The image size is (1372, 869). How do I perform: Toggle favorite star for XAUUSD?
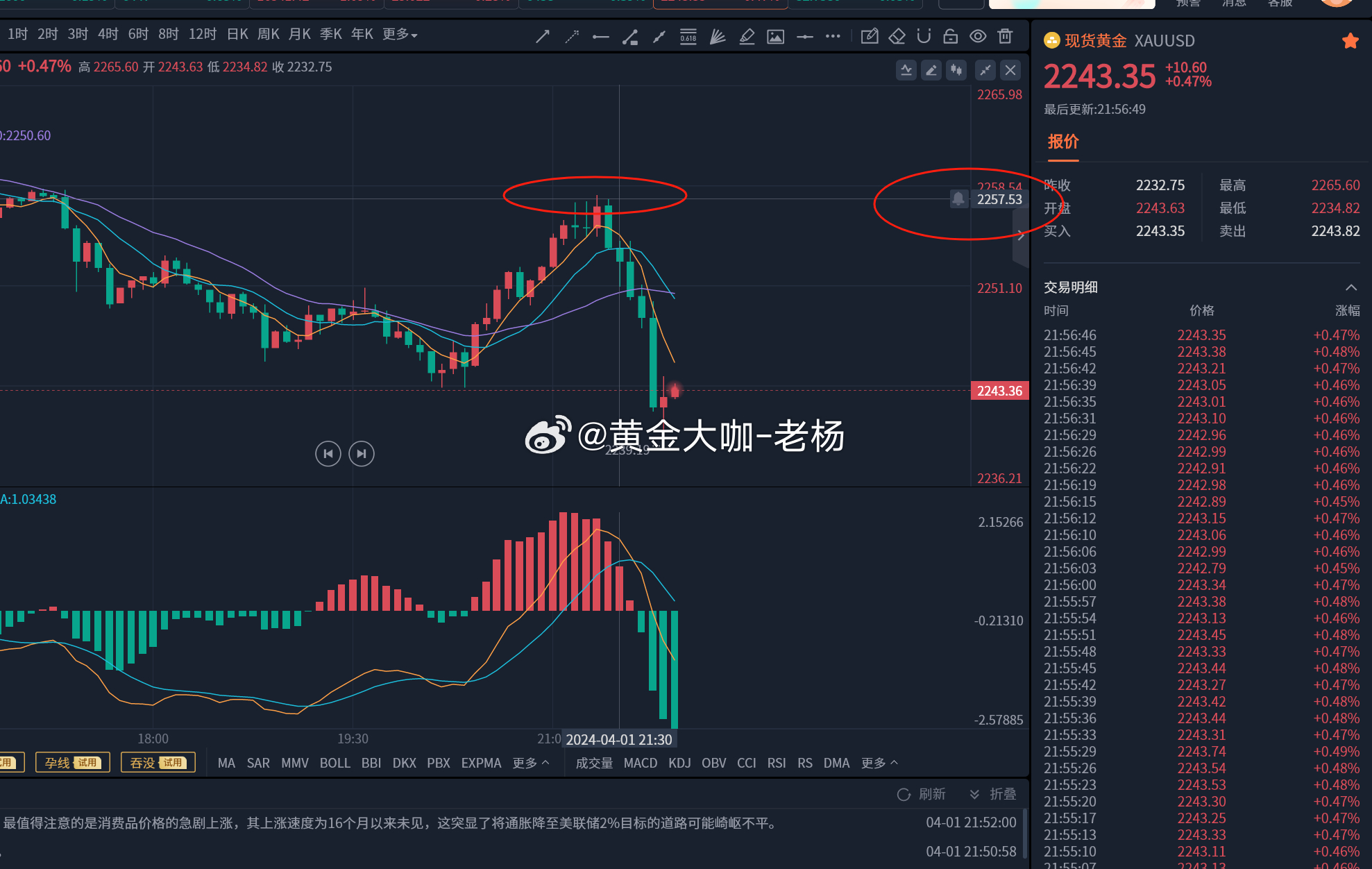1350,41
